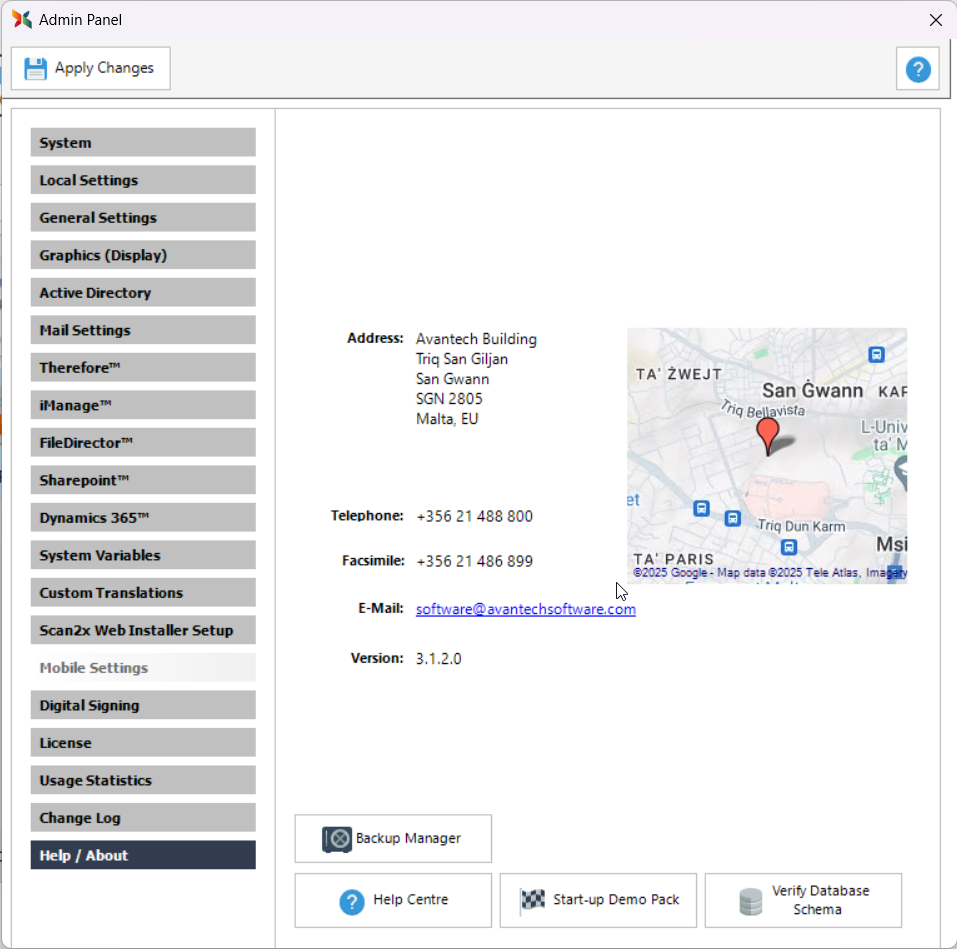Click the Start-up Demo Pack checkered flag icon
The image size is (957, 949).
point(532,900)
